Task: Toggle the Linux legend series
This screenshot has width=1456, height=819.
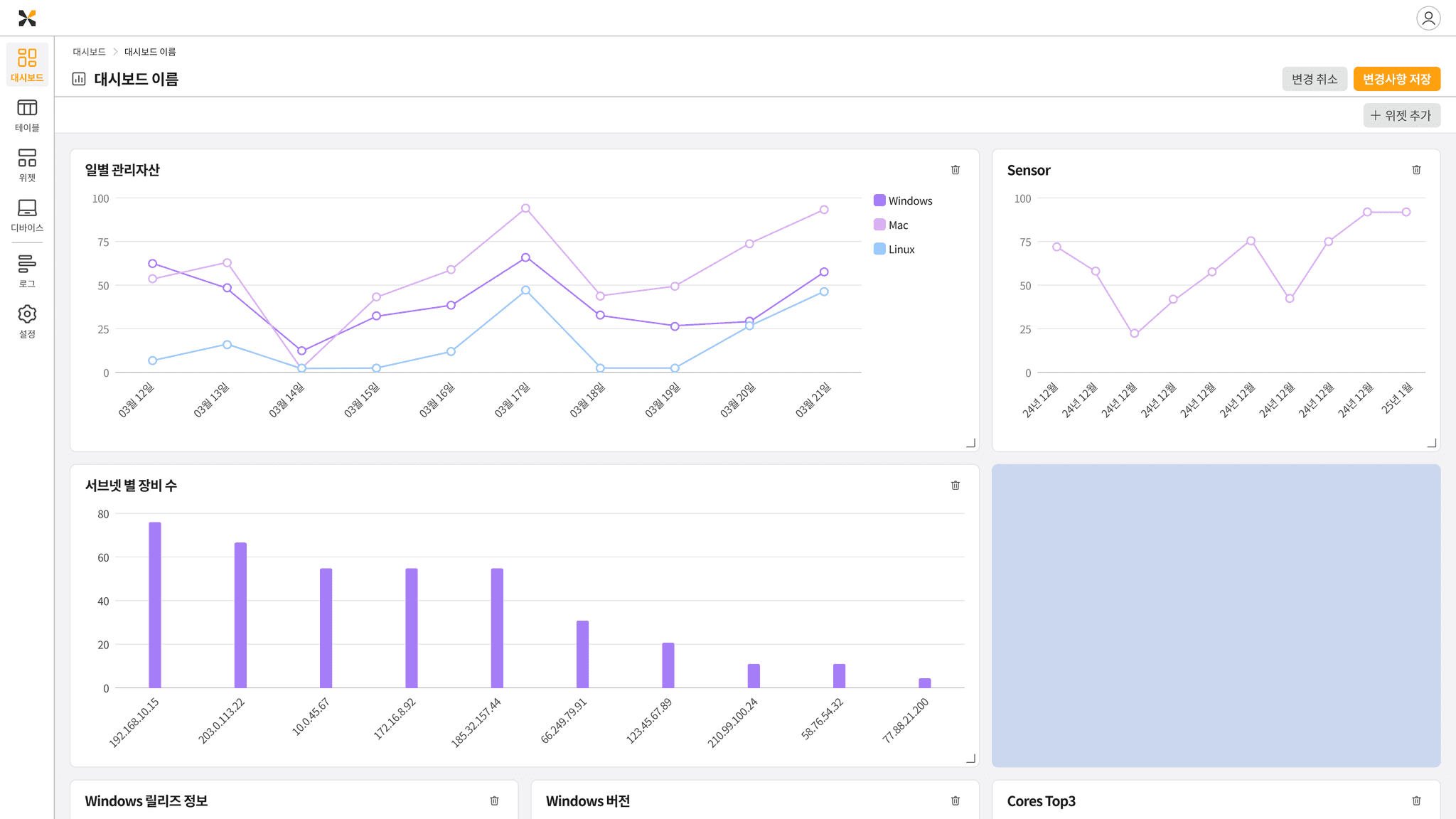Action: pyautogui.click(x=894, y=249)
